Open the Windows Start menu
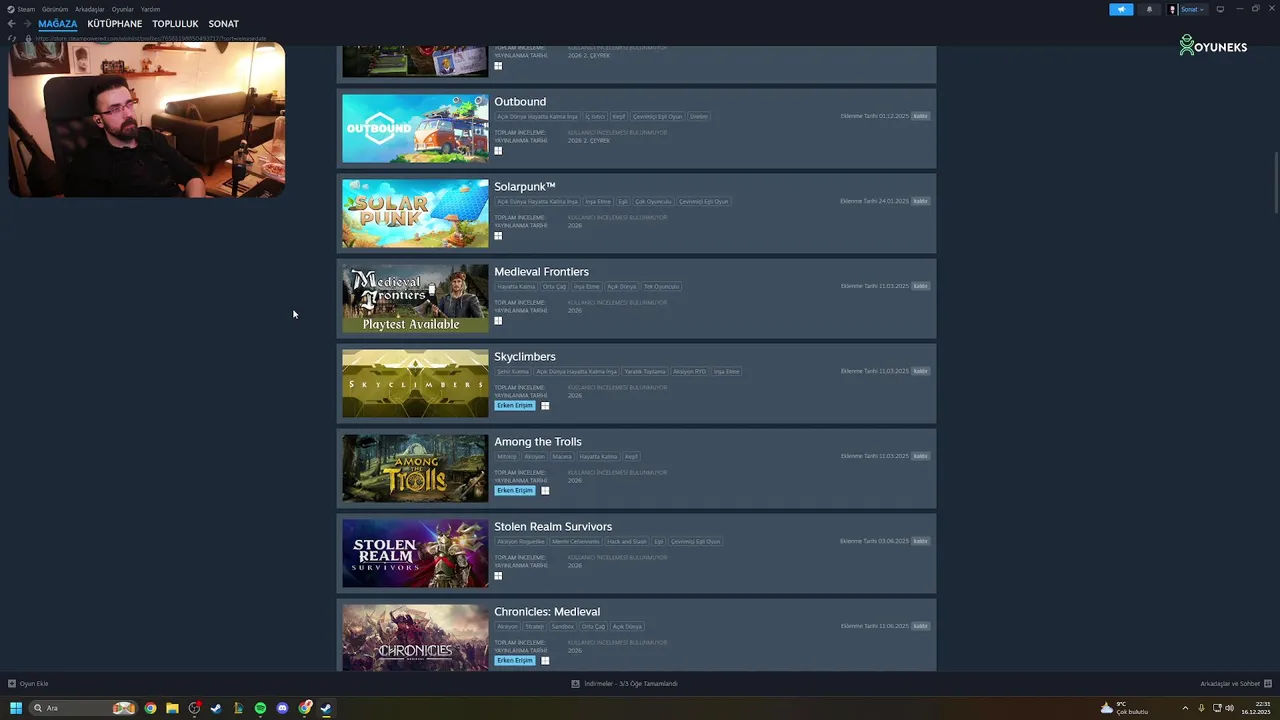 [x=15, y=708]
